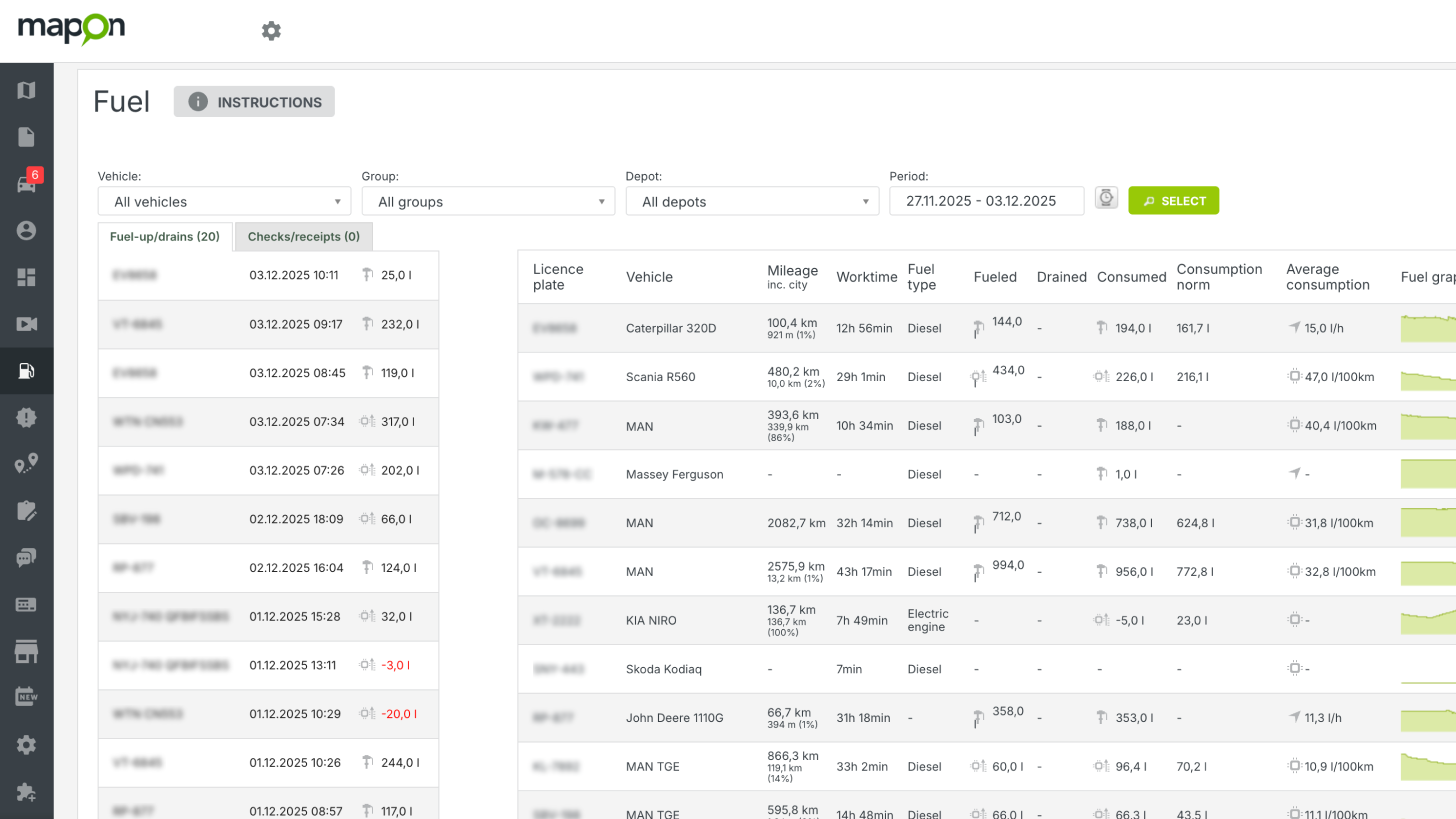View the fuel graph sparkline for Caterpillar 320D

point(1428,328)
